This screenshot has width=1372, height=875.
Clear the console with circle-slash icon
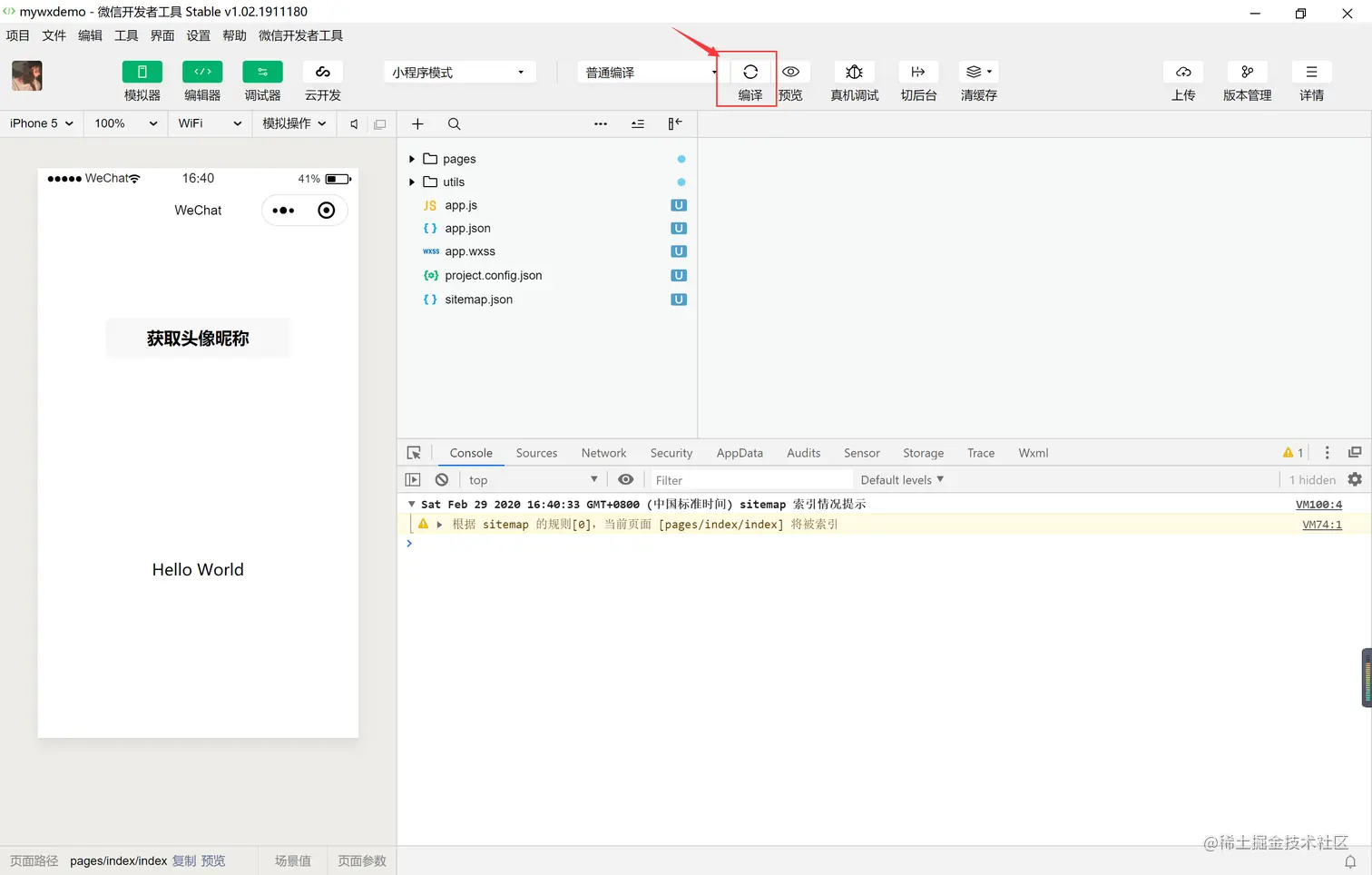[x=442, y=480]
